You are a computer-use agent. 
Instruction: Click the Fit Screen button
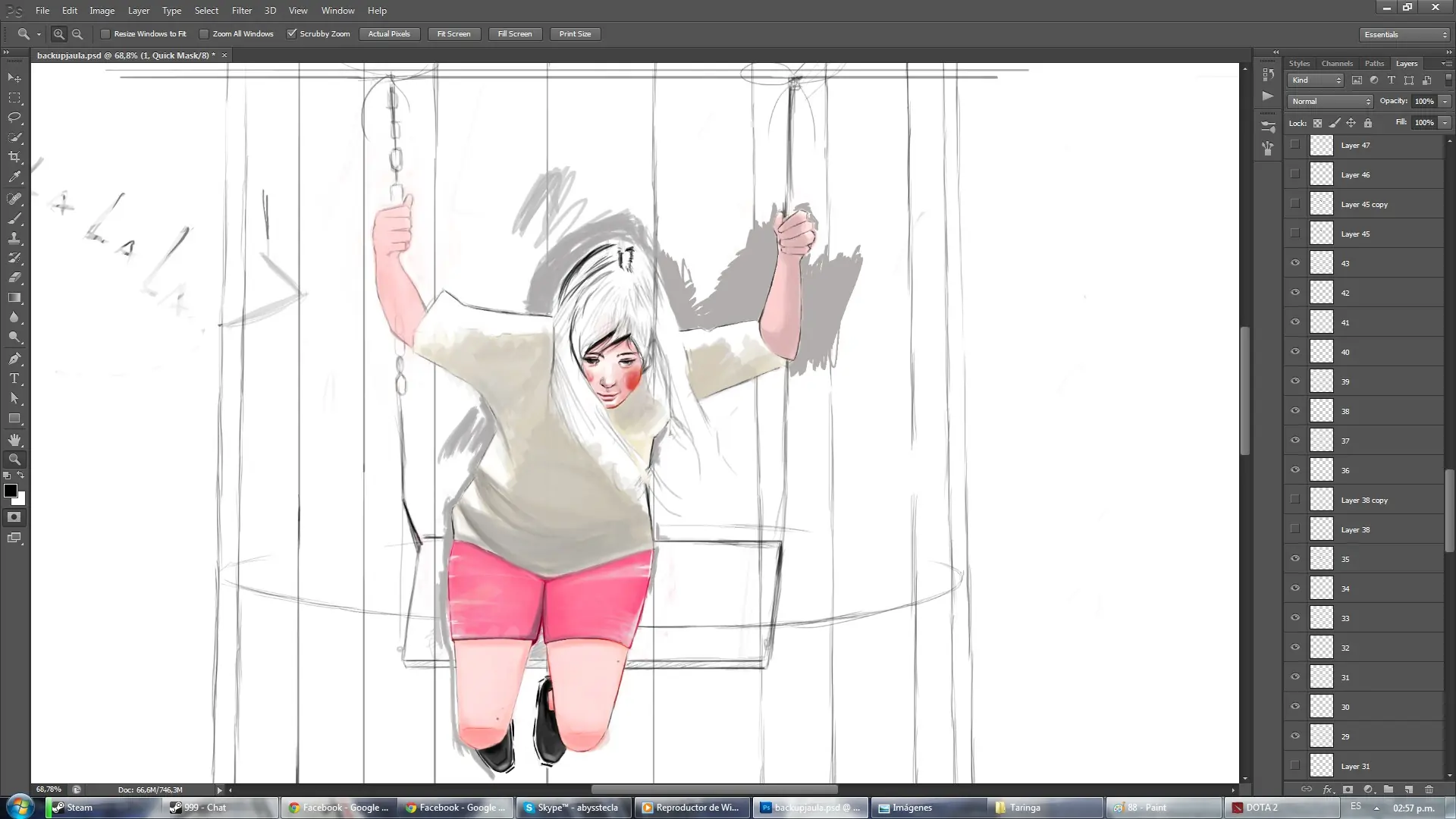click(453, 34)
